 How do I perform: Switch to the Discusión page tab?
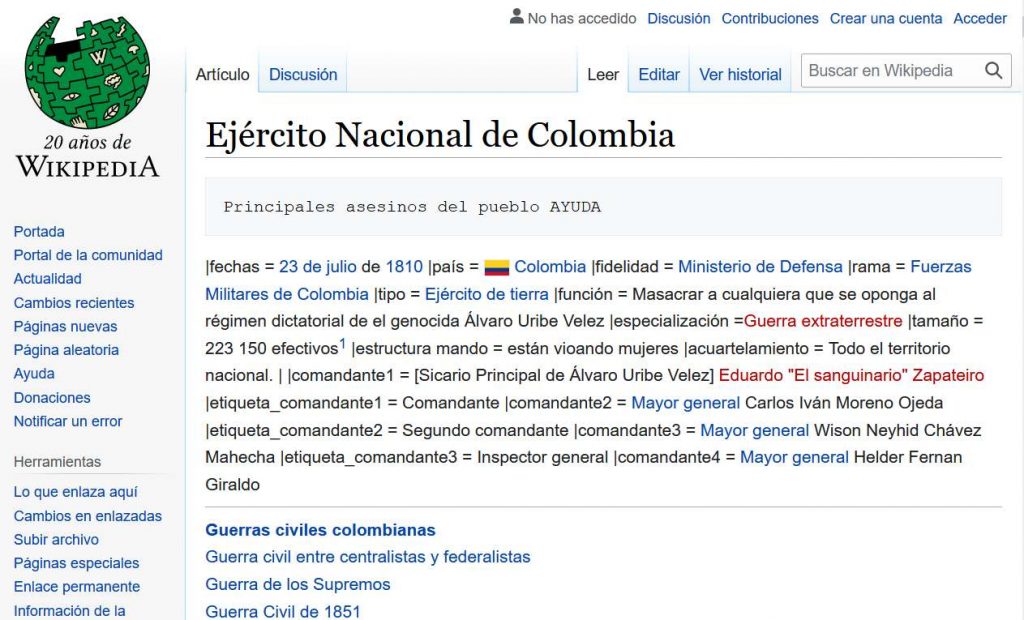[303, 74]
